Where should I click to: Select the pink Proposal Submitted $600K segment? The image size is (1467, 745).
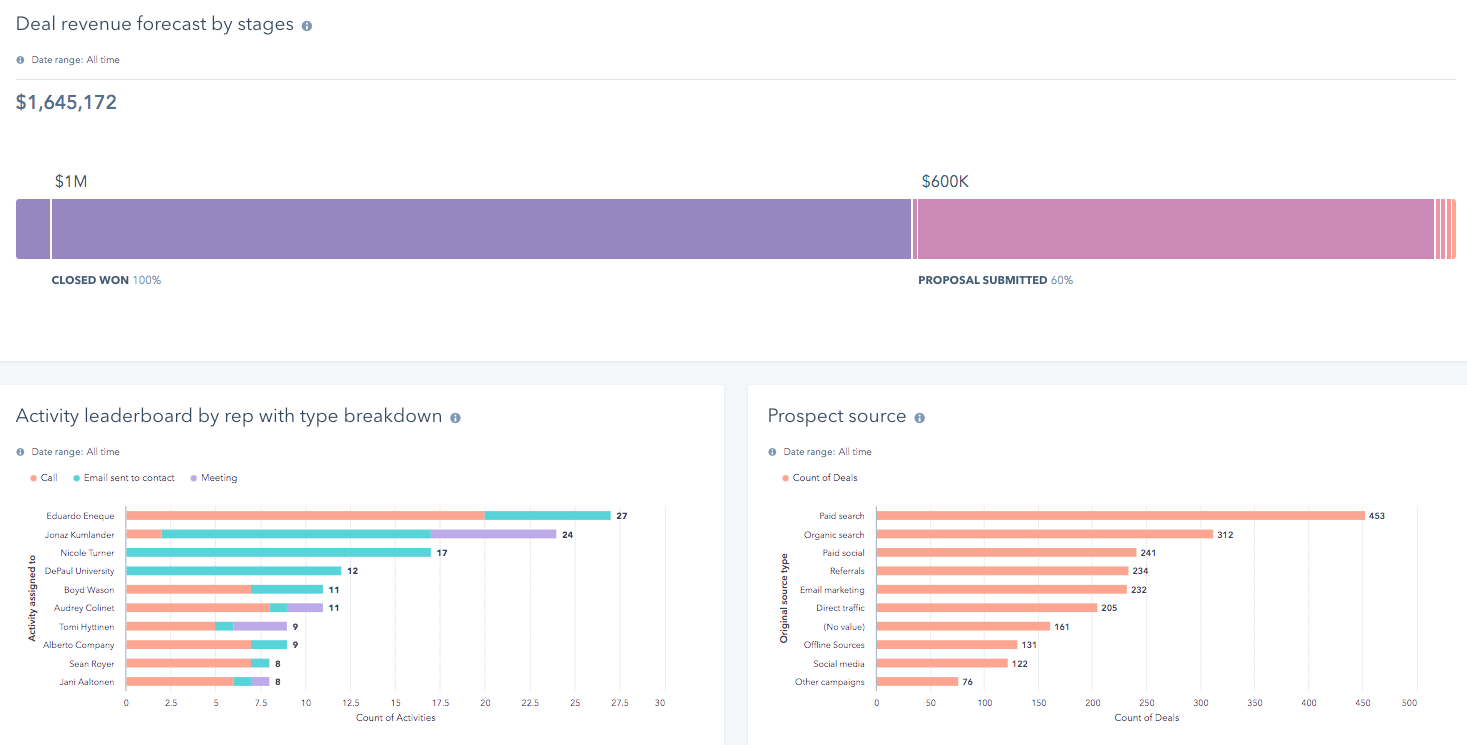click(x=1175, y=229)
